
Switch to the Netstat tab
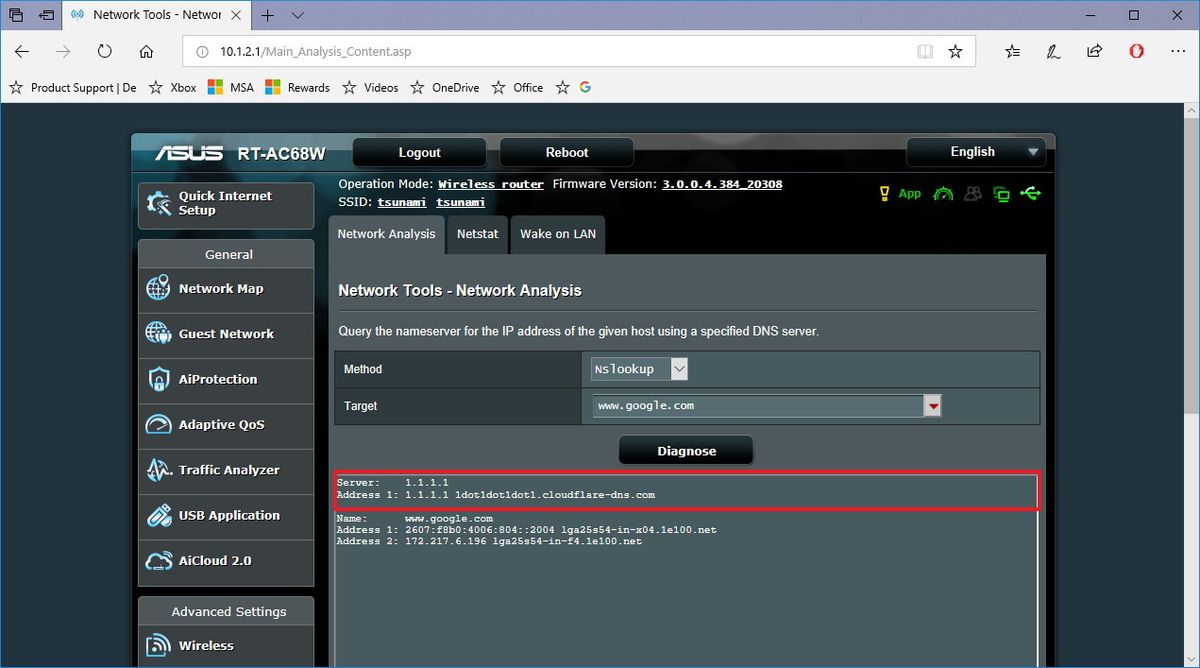(x=477, y=233)
